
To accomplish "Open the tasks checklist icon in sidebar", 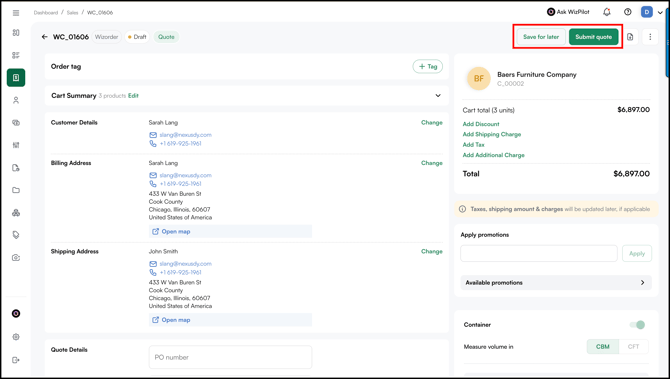I will 16,55.
